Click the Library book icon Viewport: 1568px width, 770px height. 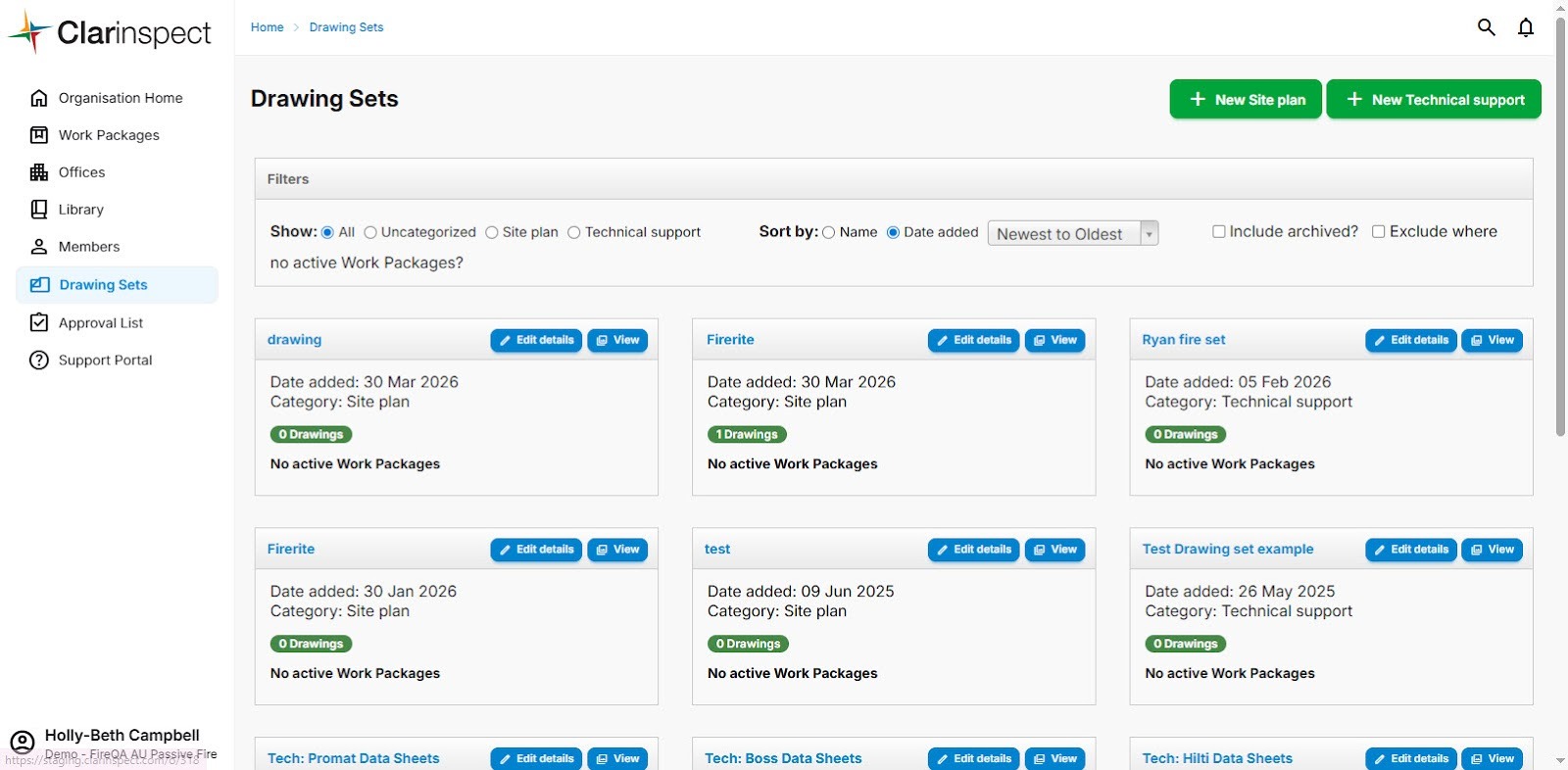tap(39, 210)
